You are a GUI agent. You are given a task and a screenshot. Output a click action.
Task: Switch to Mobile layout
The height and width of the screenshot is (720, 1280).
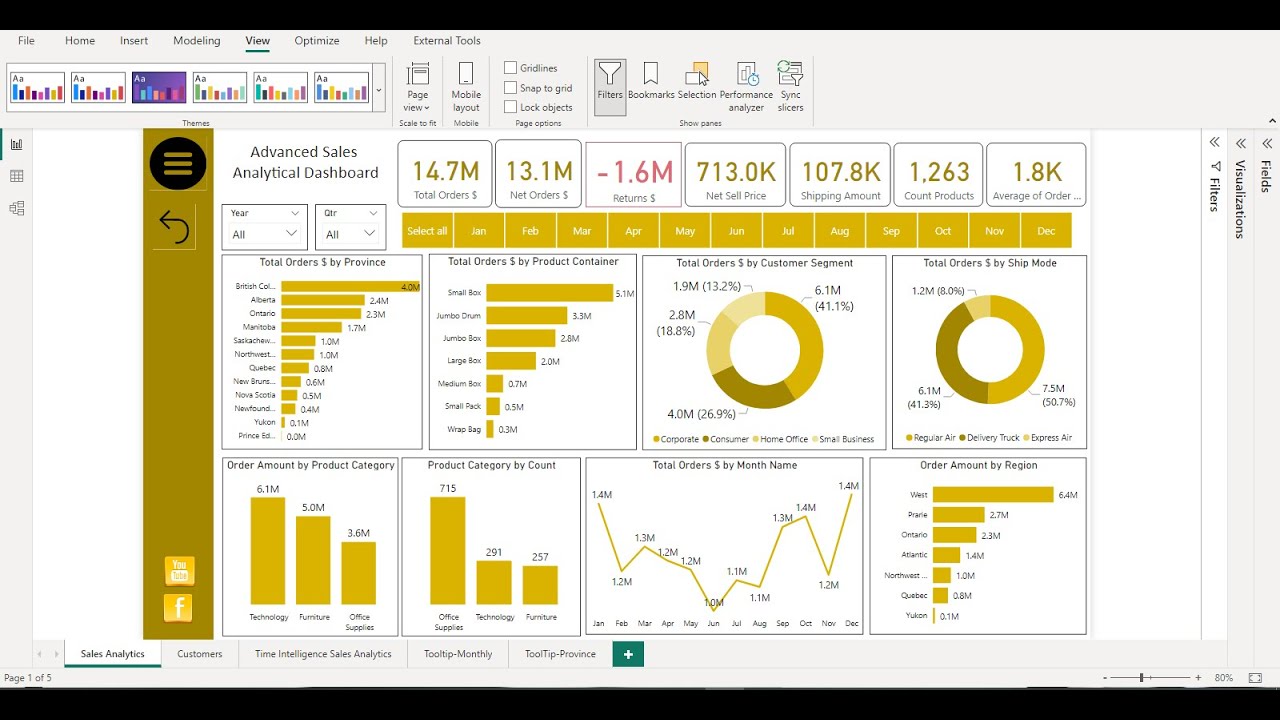coord(466,88)
